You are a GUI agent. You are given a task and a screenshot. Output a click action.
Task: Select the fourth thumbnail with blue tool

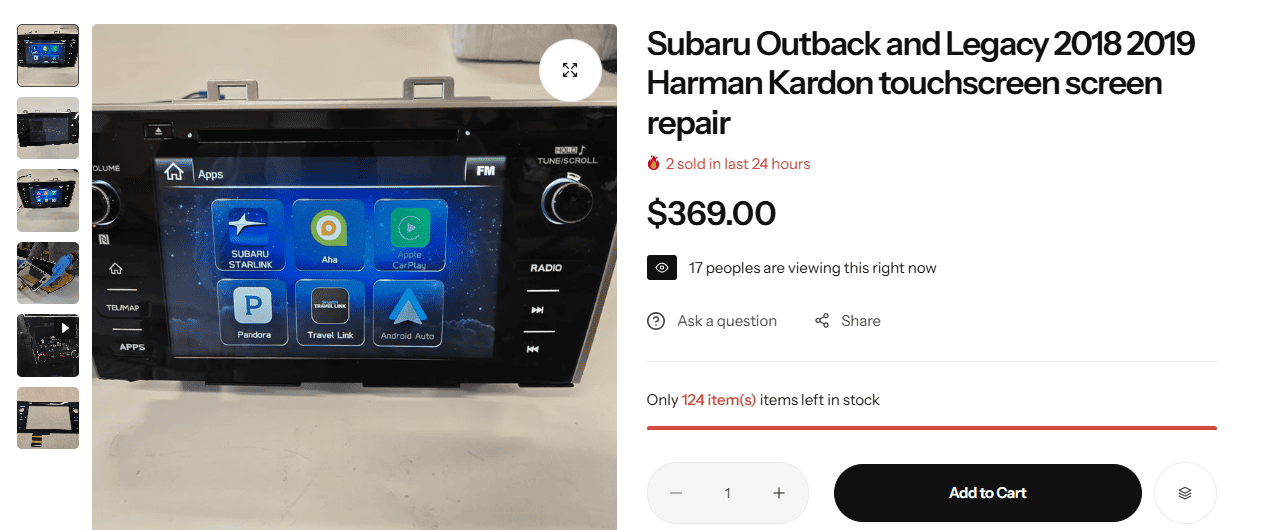tap(48, 273)
